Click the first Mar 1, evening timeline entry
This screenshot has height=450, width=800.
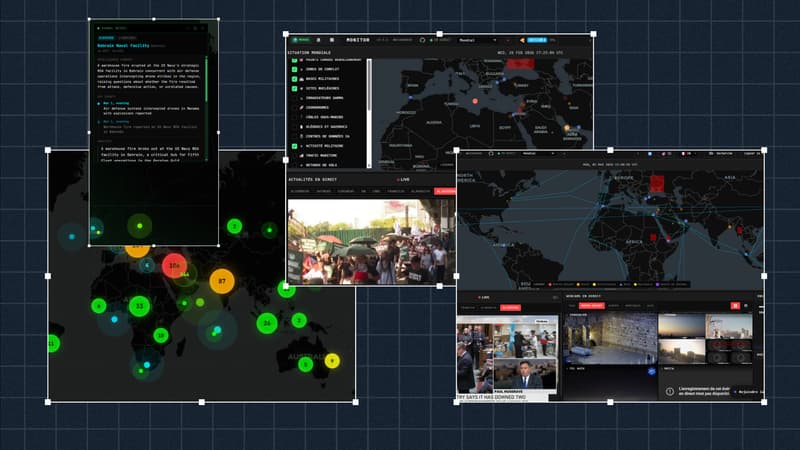(116, 103)
